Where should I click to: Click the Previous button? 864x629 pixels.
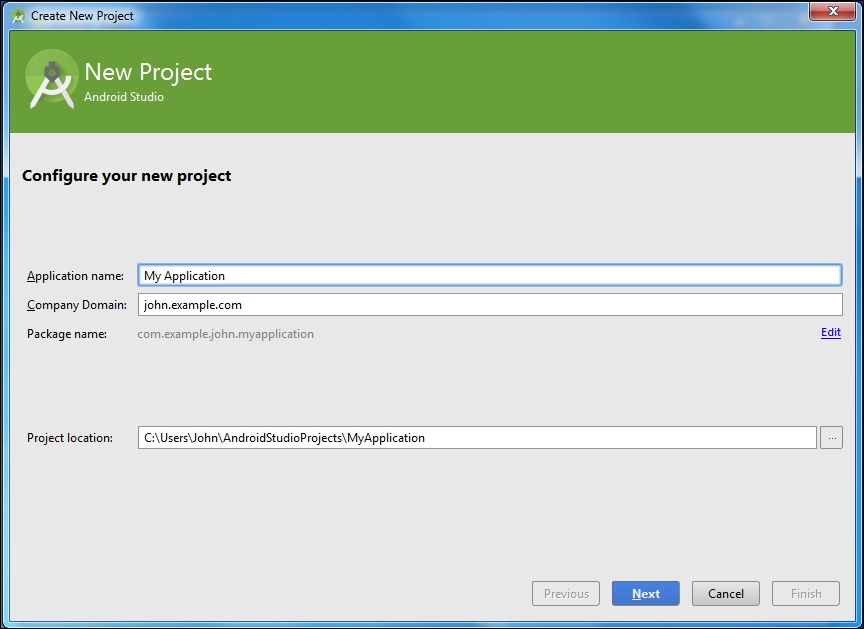click(566, 593)
